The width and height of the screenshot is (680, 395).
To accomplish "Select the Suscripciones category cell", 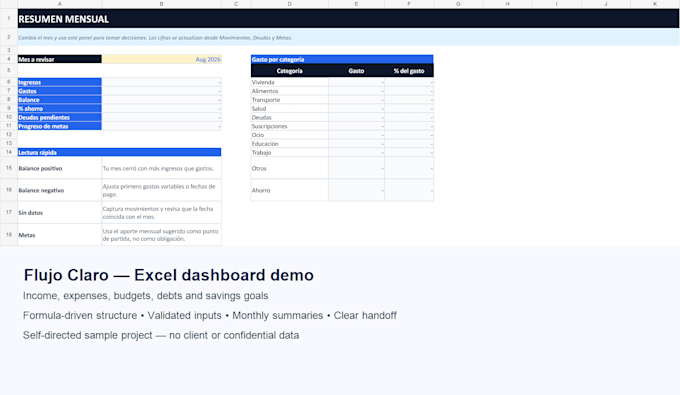I will pyautogui.click(x=290, y=126).
